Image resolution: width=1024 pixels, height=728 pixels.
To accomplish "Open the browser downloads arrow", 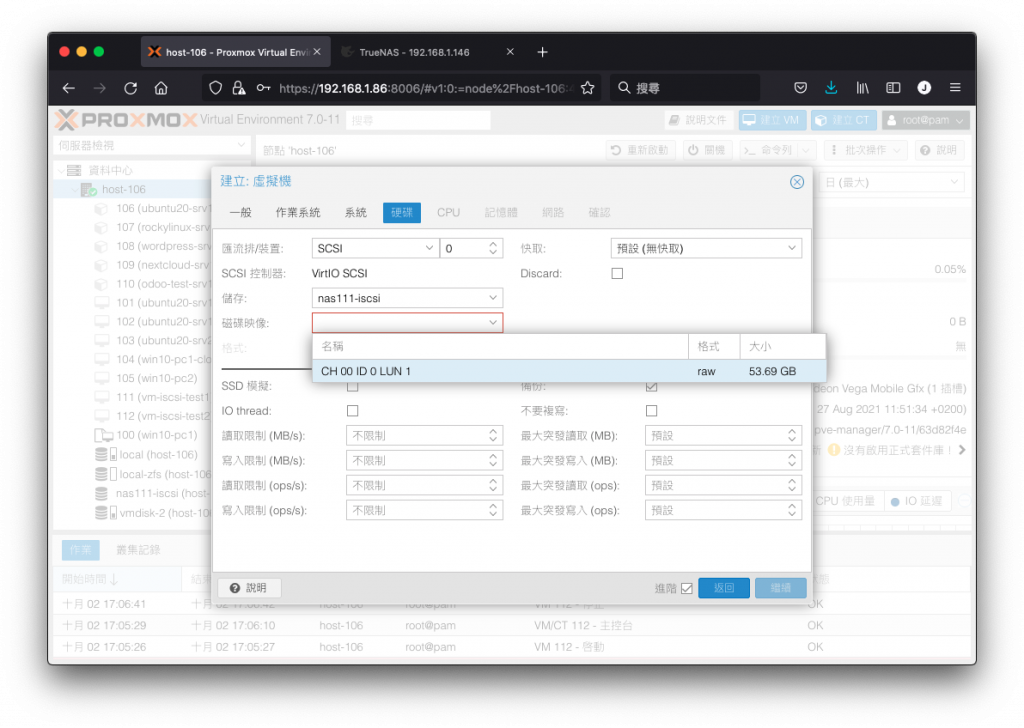I will (x=831, y=88).
